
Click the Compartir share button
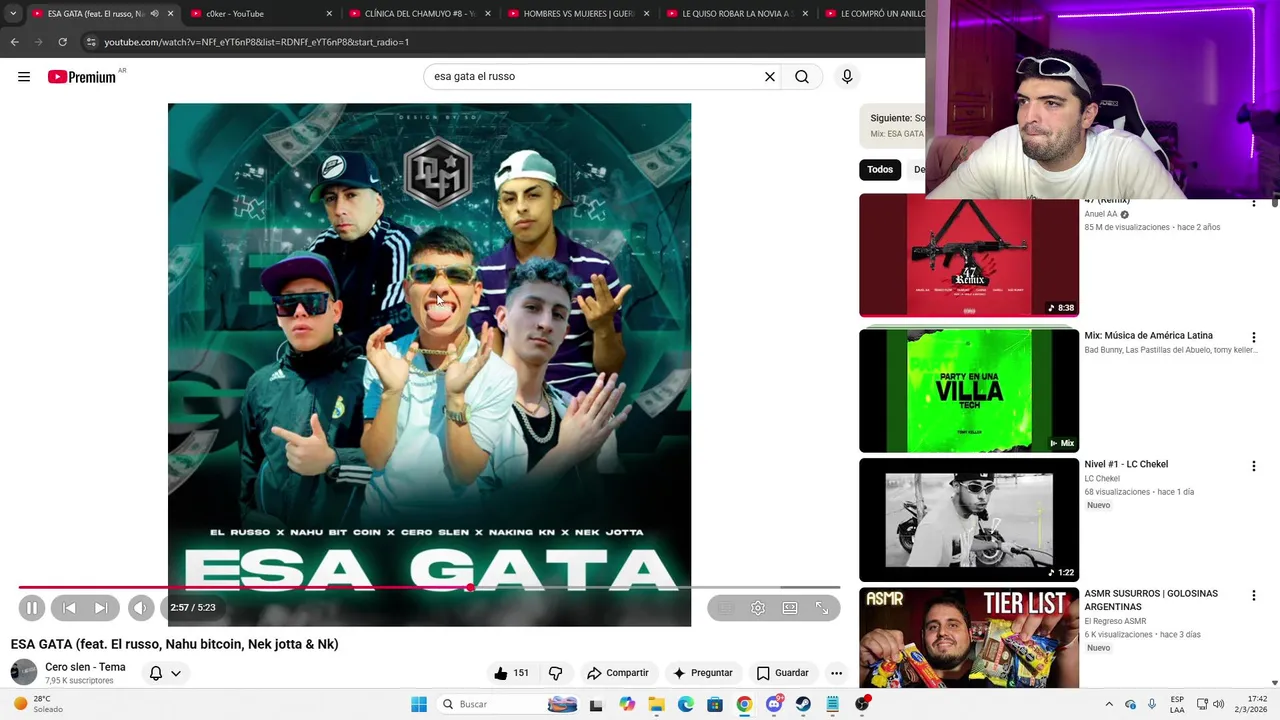pyautogui.click(x=618, y=673)
